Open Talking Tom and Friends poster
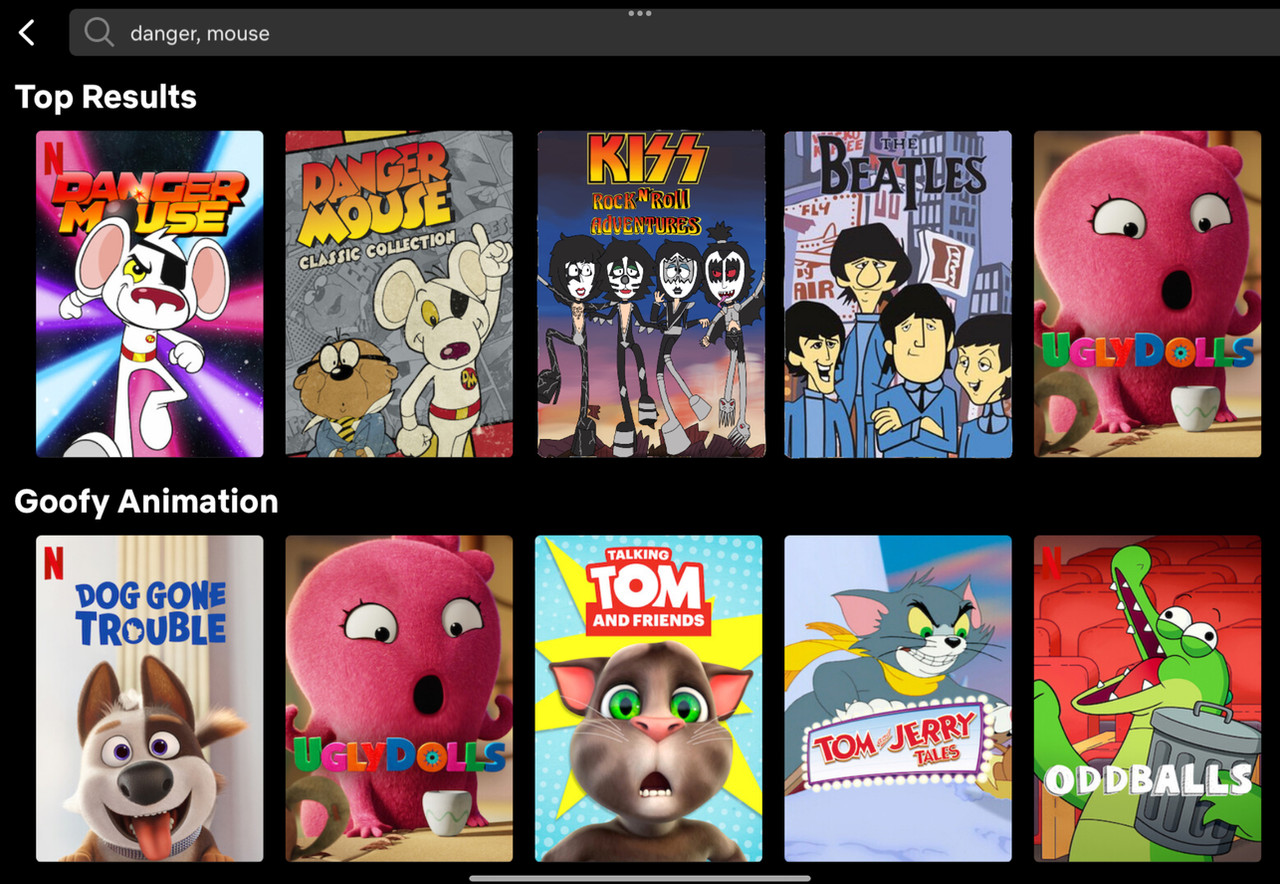Viewport: 1280px width, 884px height. tap(649, 698)
